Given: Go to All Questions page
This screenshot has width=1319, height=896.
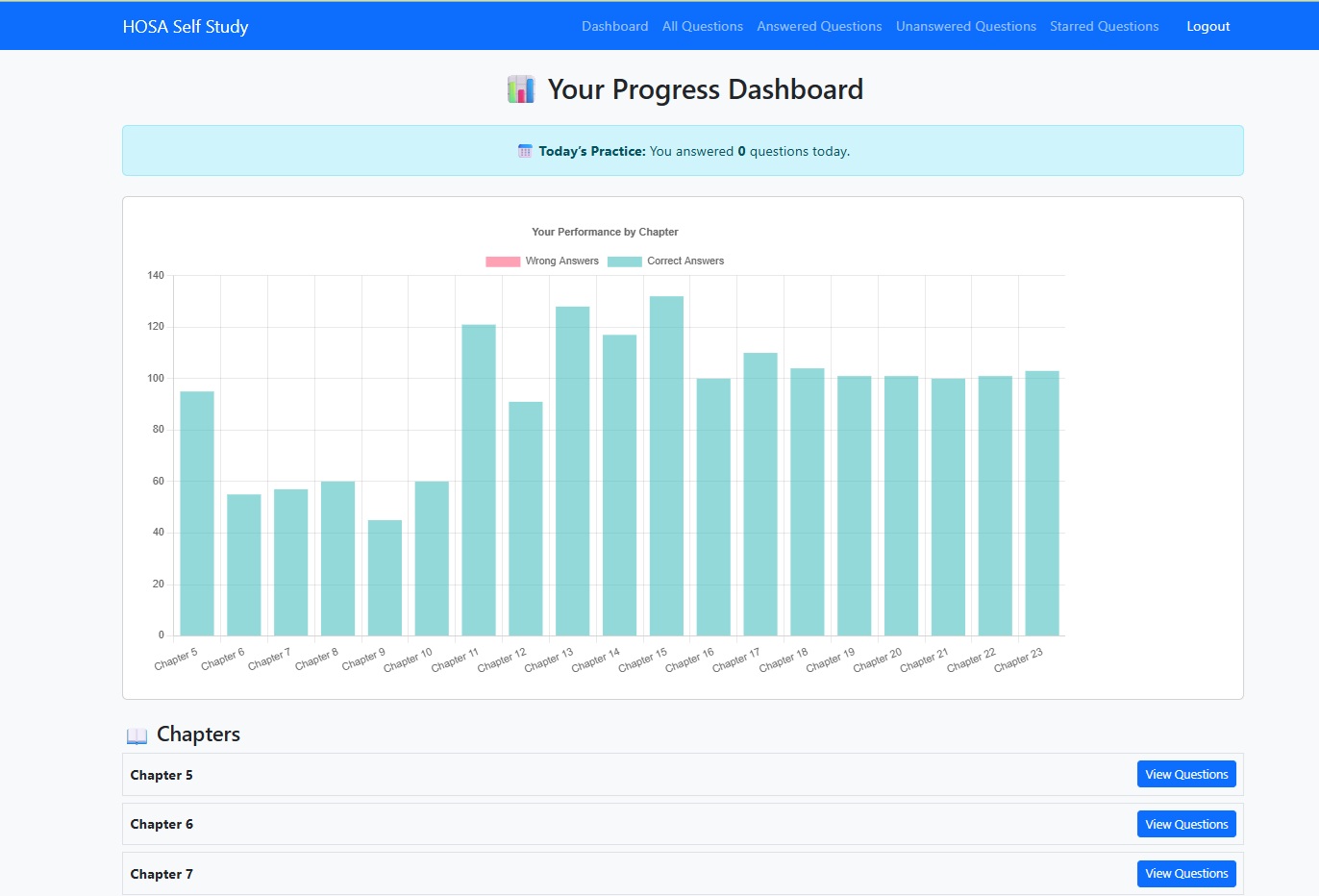Looking at the screenshot, I should [x=702, y=27].
